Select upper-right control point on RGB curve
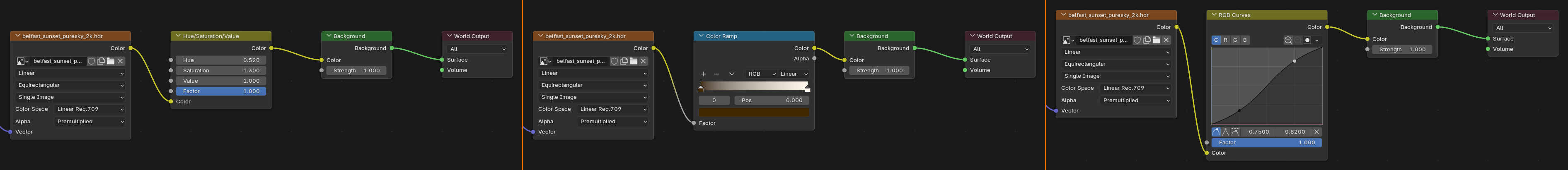Screen dimensions: 1568x170 tap(1294, 61)
